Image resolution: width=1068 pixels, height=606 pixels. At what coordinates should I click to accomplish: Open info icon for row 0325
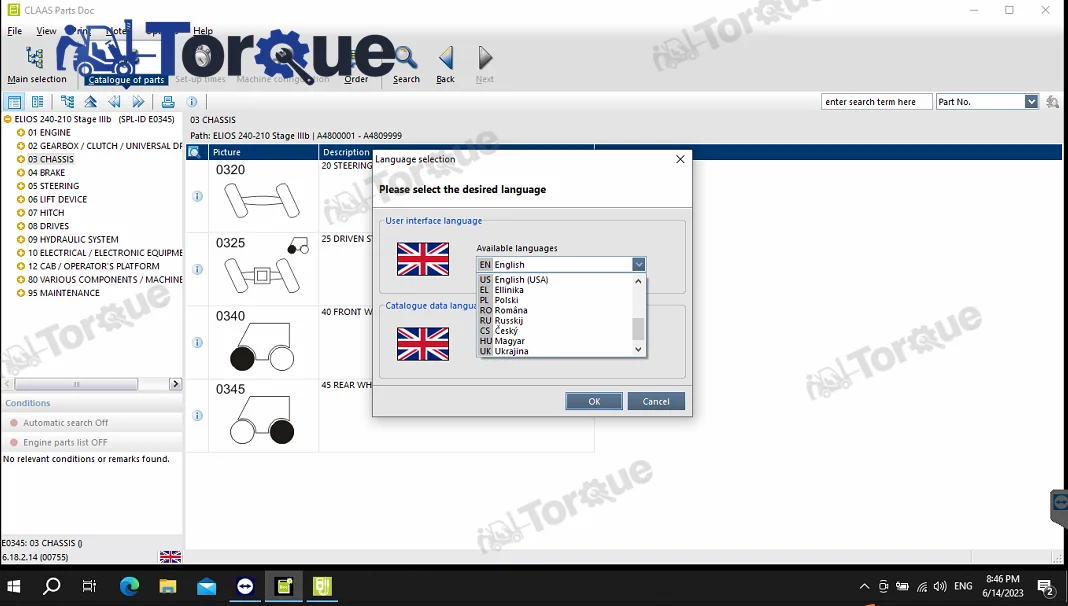pyautogui.click(x=198, y=269)
